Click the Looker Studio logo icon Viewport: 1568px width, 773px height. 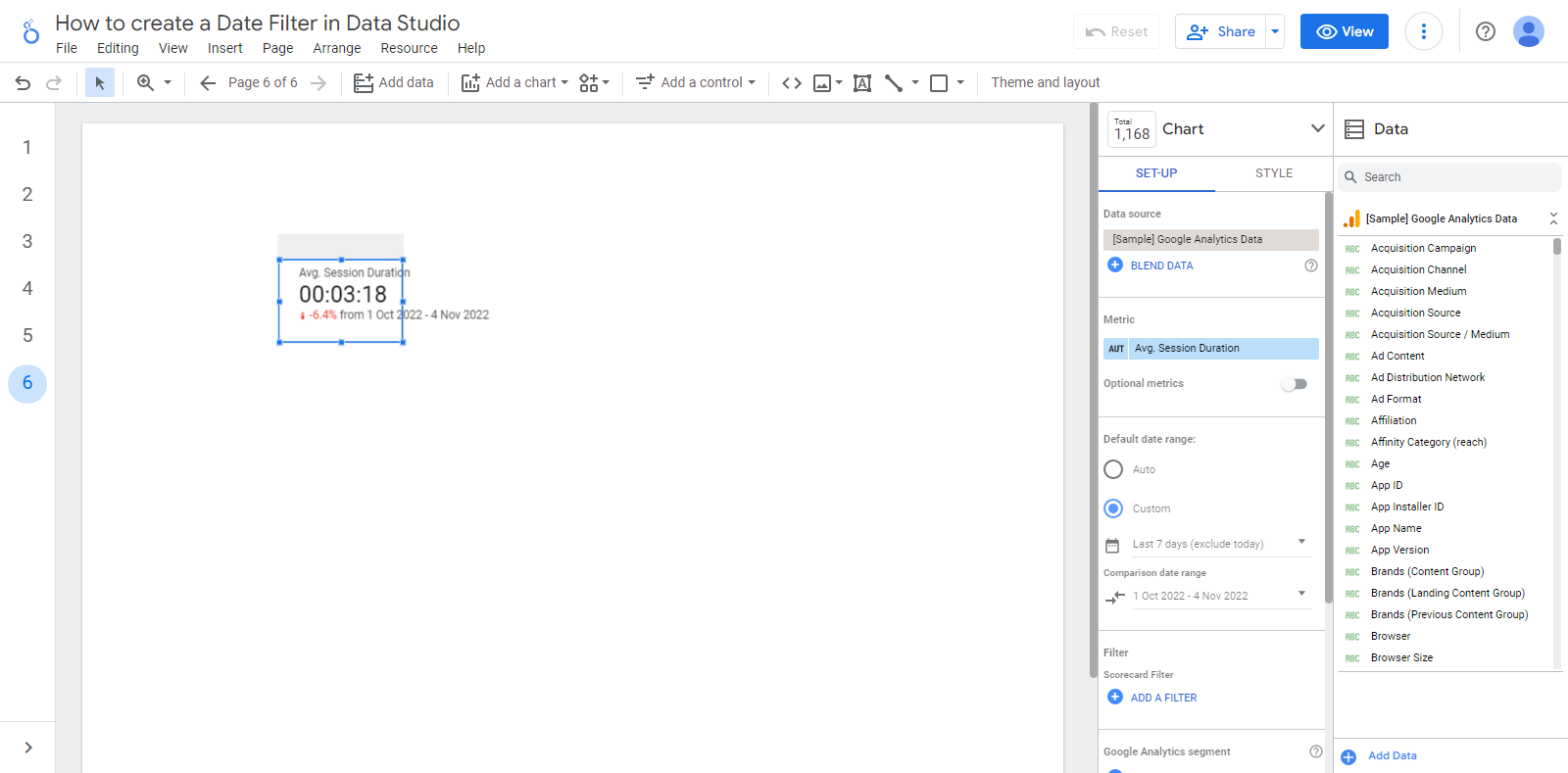(x=31, y=32)
